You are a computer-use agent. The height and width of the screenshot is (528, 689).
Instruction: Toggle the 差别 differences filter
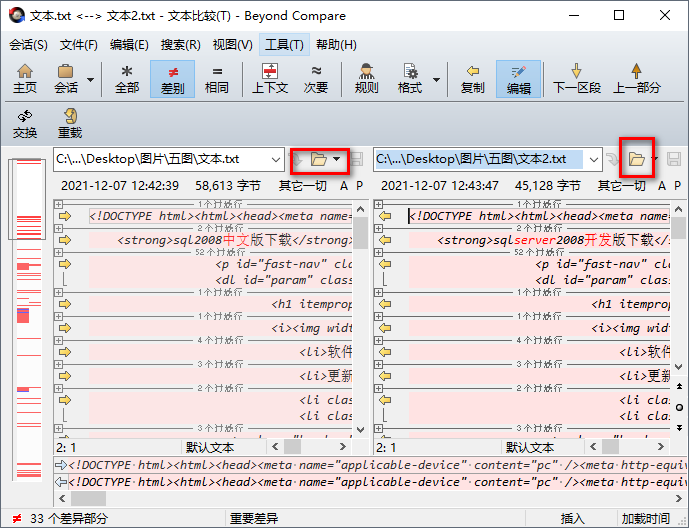(172, 79)
